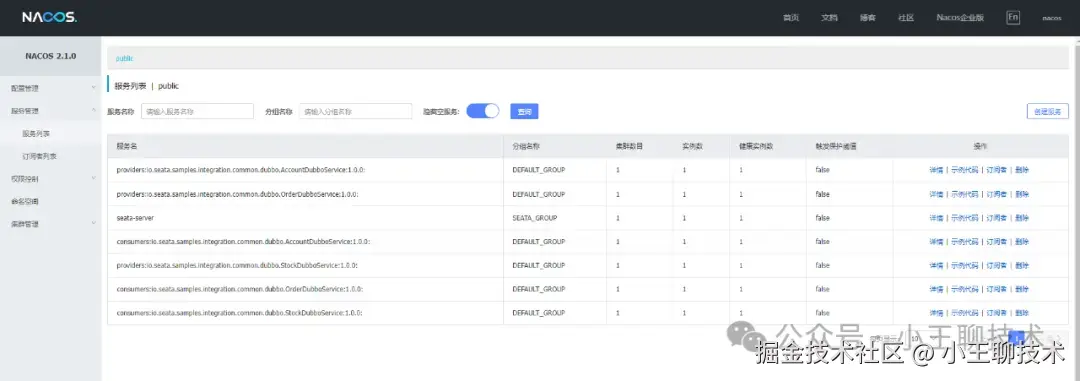
Task: Click the false value in seata-server row
Action: tap(822, 218)
